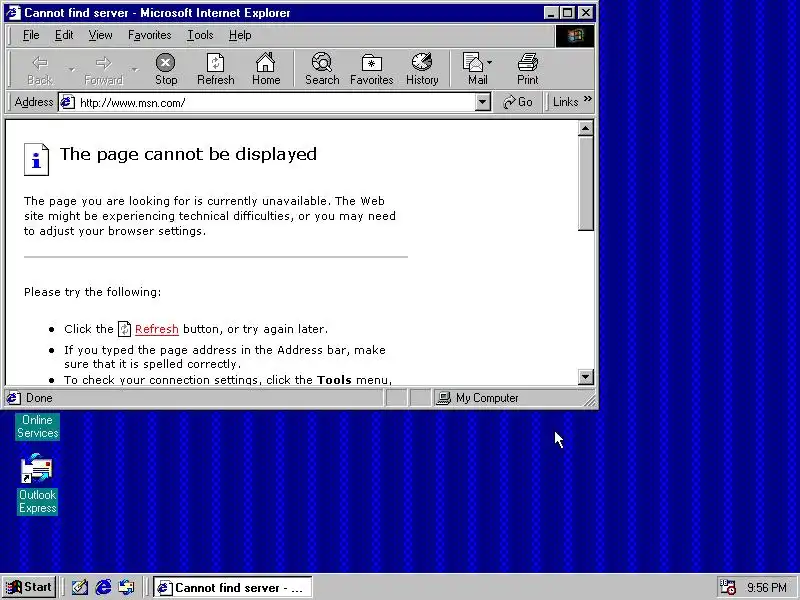
Task: Click the Address URL input field
Action: click(x=276, y=102)
